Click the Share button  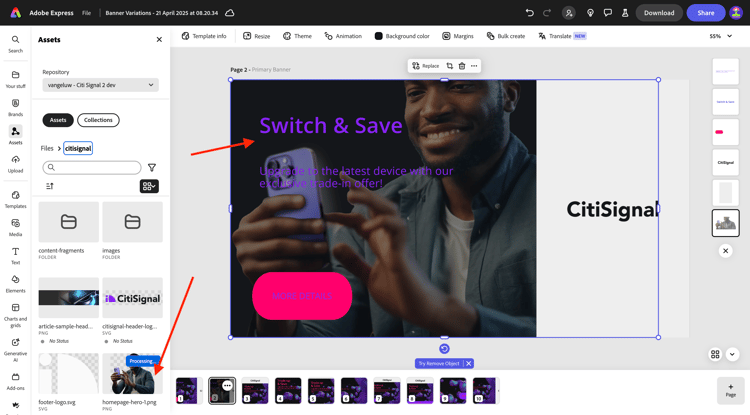coord(706,13)
